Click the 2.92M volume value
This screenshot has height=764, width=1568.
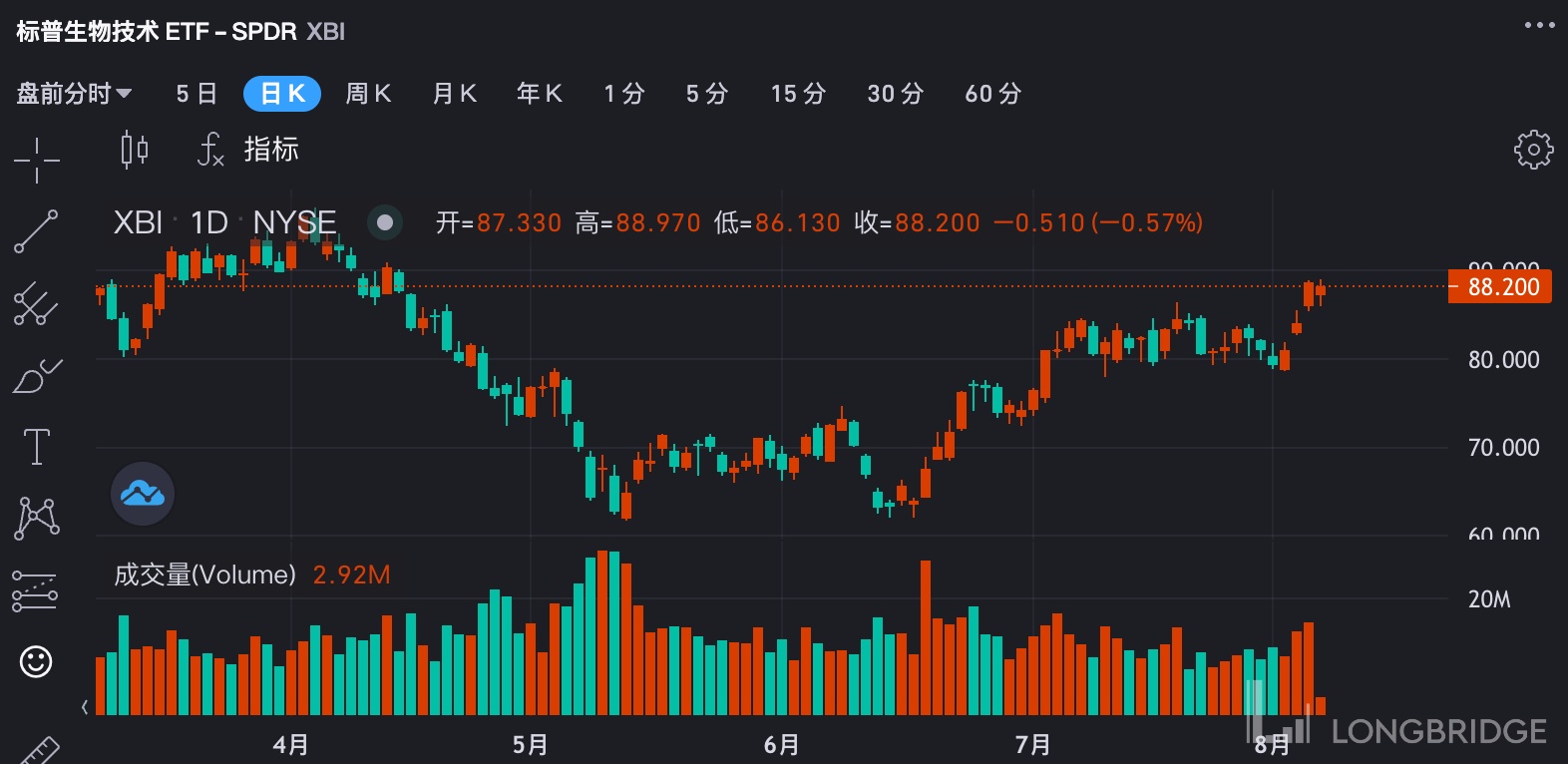pos(352,574)
